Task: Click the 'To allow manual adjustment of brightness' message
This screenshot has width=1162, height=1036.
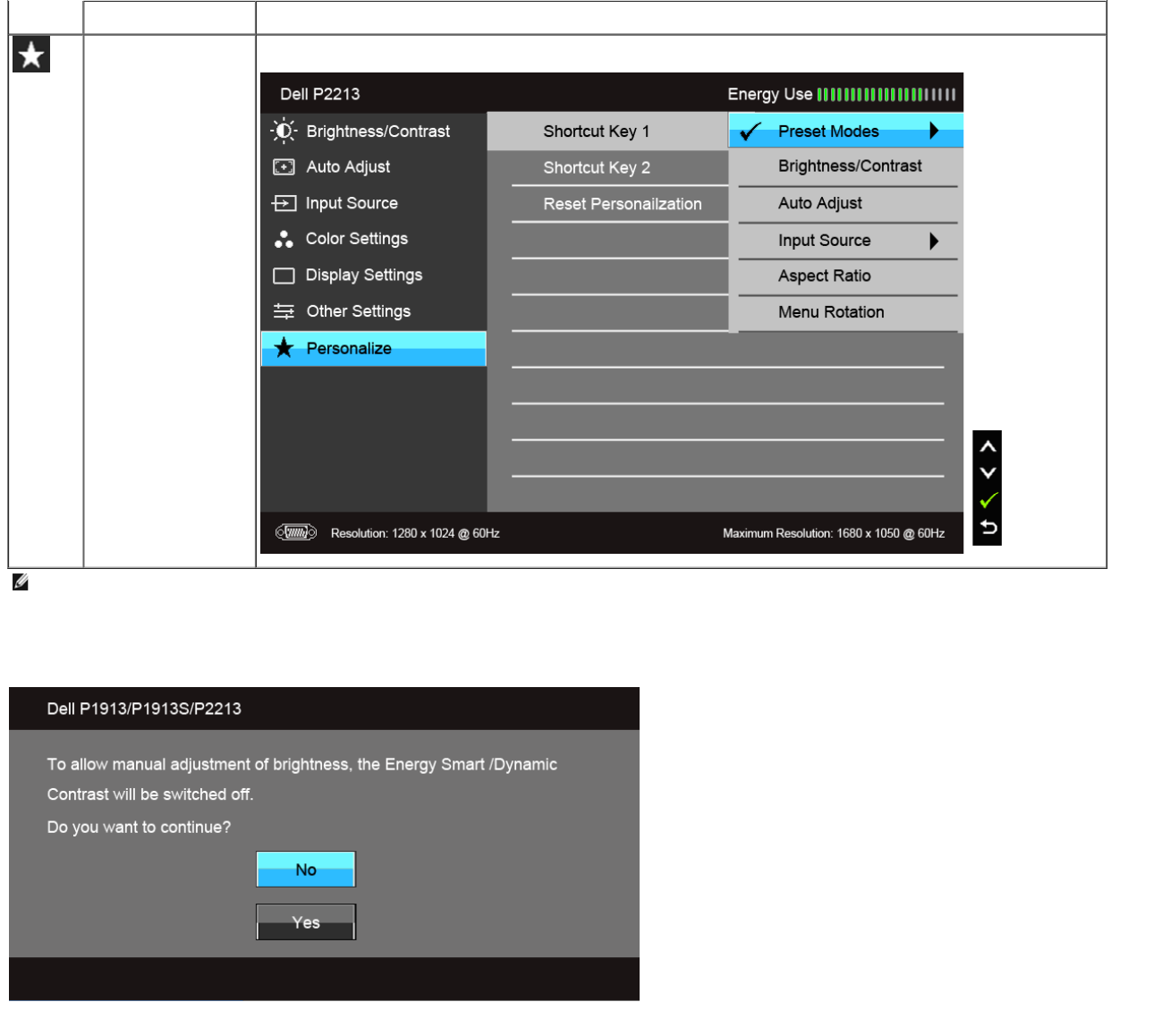Action: pos(302,765)
